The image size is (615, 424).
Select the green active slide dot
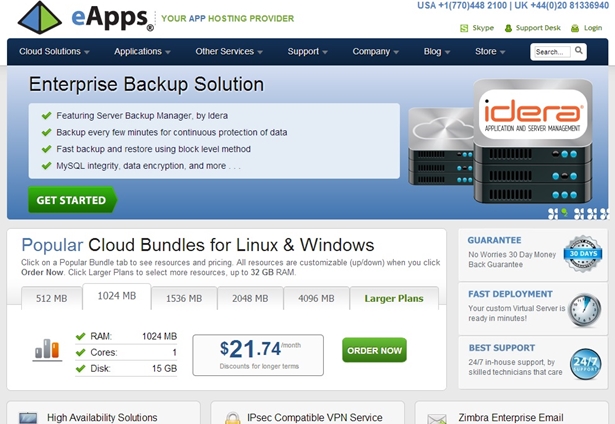564,213
